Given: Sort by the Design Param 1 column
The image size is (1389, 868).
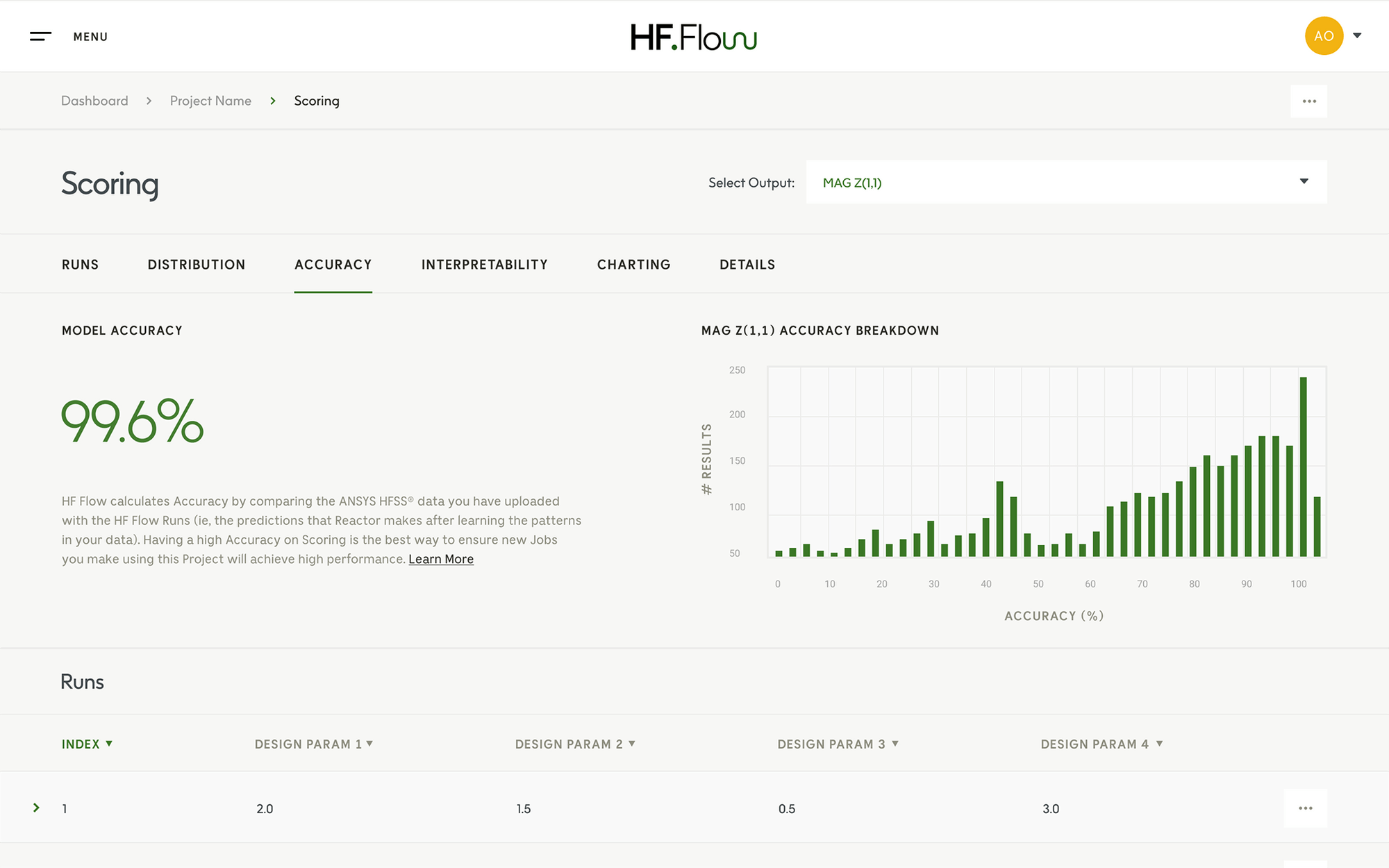Looking at the screenshot, I should (313, 744).
